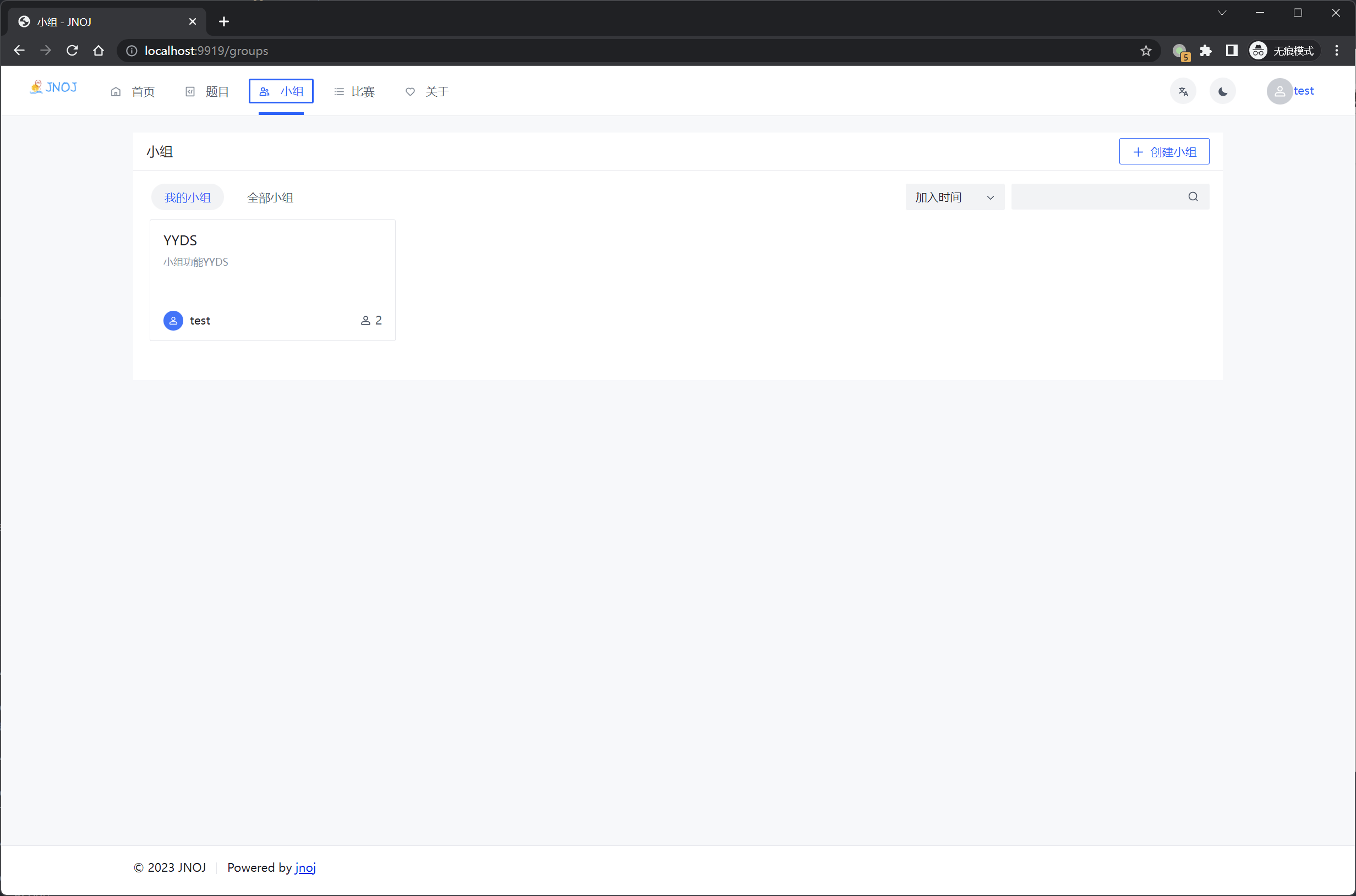
Task: Go to the 题目 problems menu item
Action: pyautogui.click(x=207, y=91)
